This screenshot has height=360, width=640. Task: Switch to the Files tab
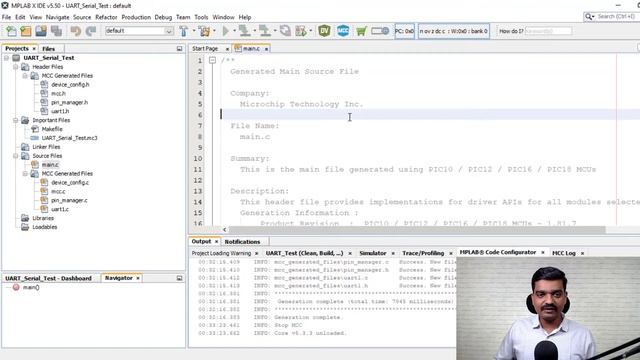pyautogui.click(x=49, y=49)
